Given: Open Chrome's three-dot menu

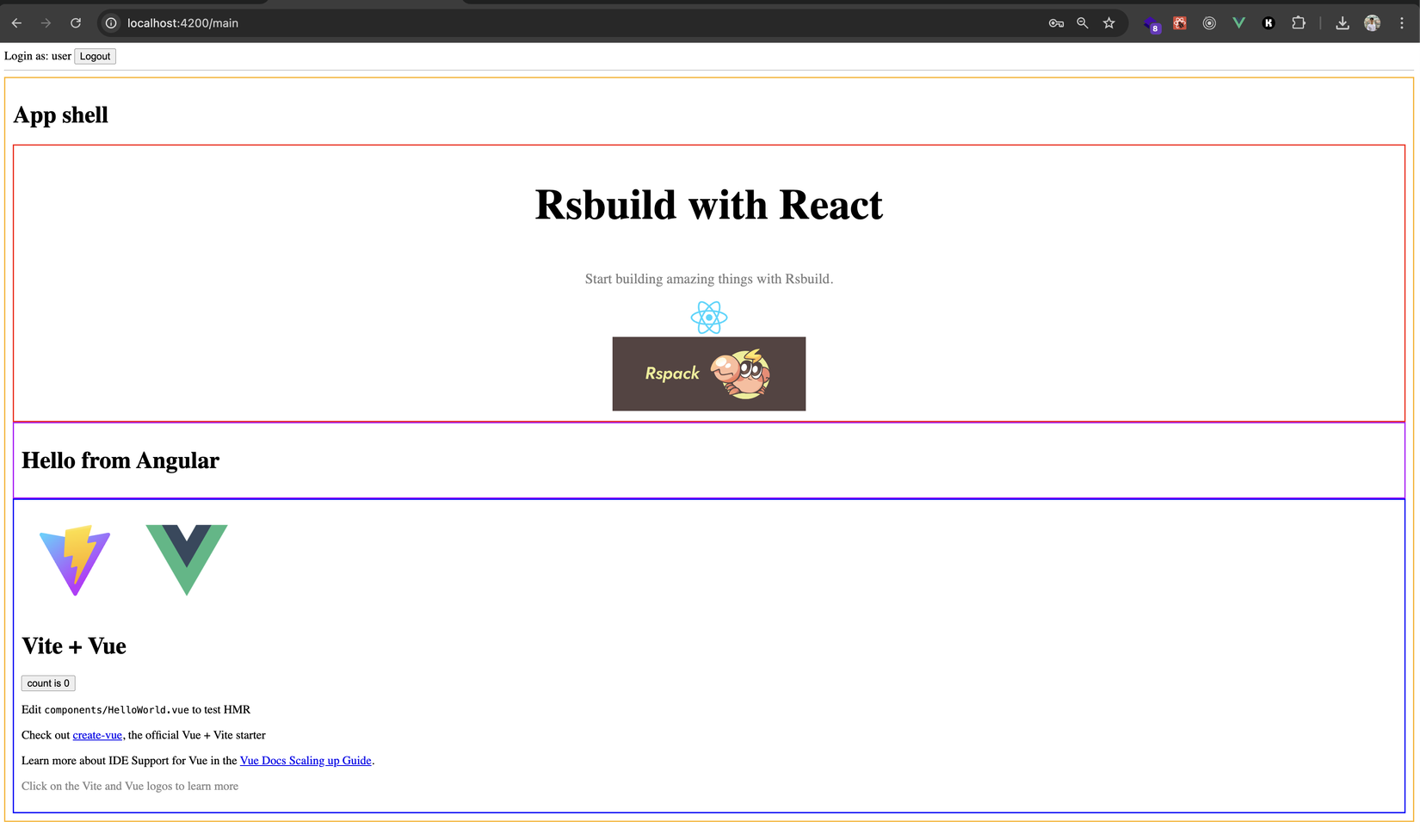Looking at the screenshot, I should pyautogui.click(x=1403, y=22).
